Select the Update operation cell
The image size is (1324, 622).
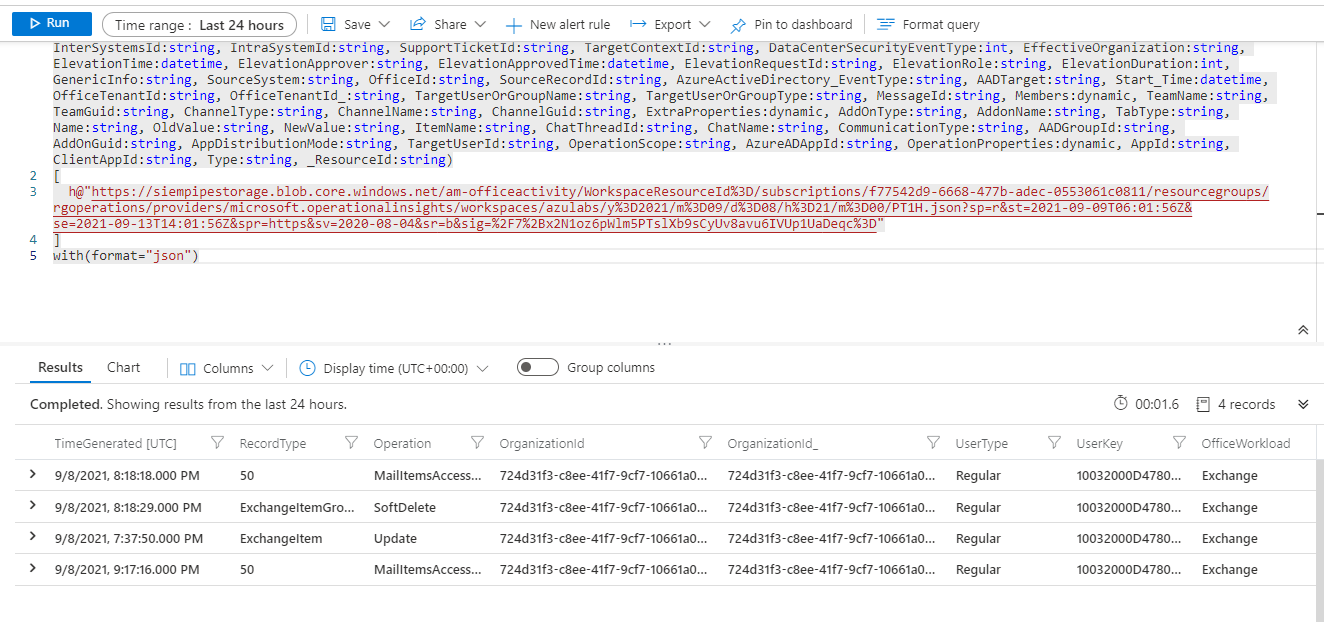(395, 538)
